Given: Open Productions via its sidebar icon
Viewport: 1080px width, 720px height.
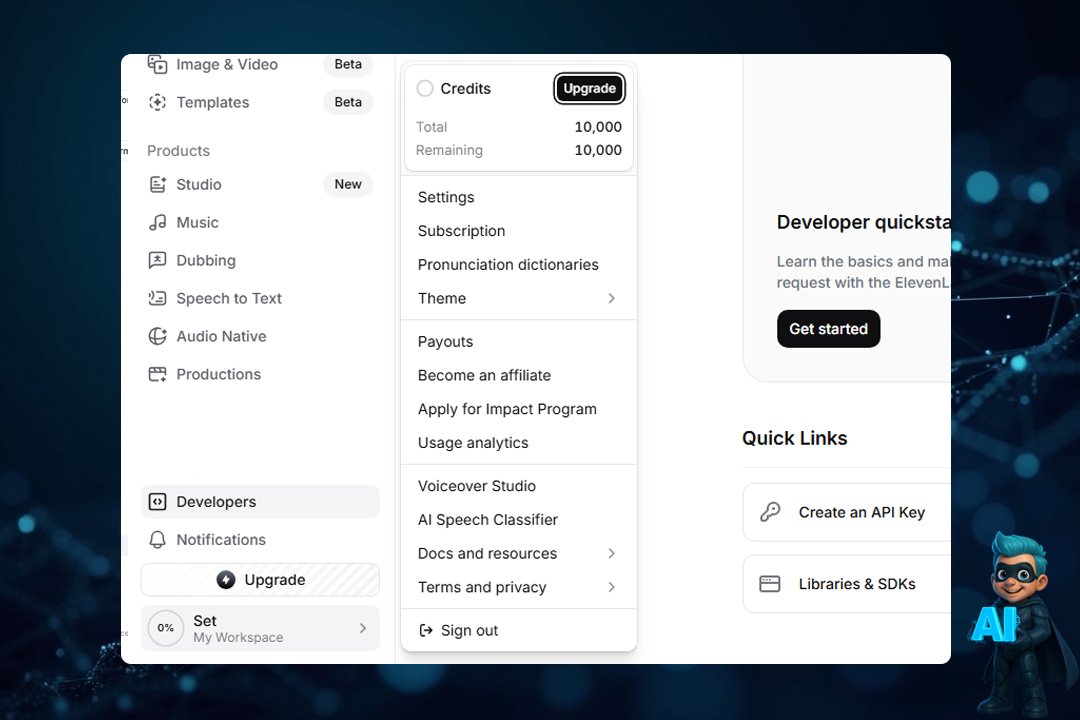Looking at the screenshot, I should tap(157, 374).
